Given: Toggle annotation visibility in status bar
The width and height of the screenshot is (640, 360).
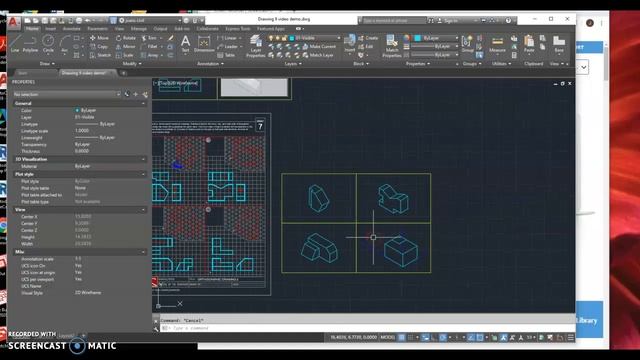Looking at the screenshot, I should [x=503, y=338].
